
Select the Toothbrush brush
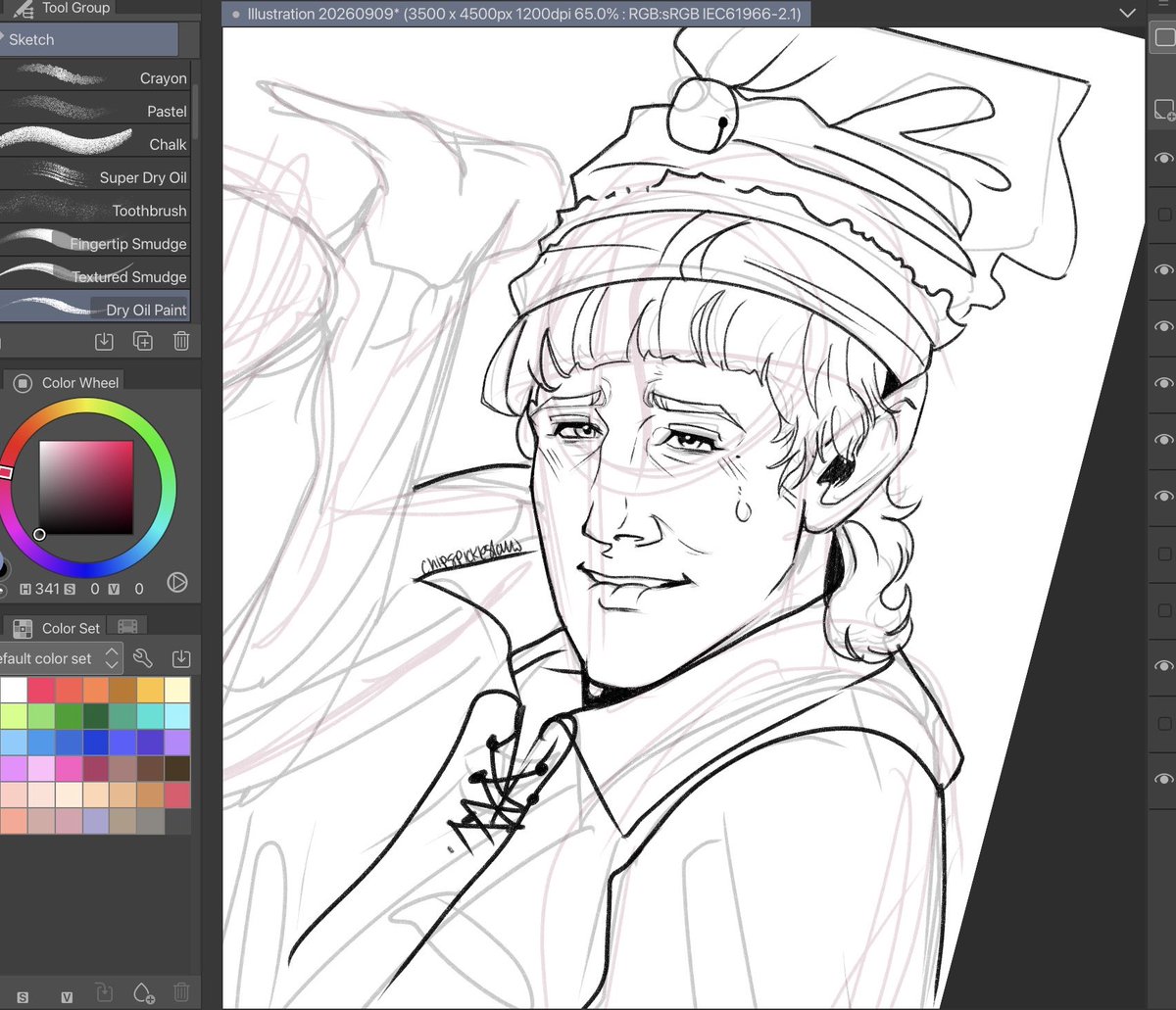point(95,210)
